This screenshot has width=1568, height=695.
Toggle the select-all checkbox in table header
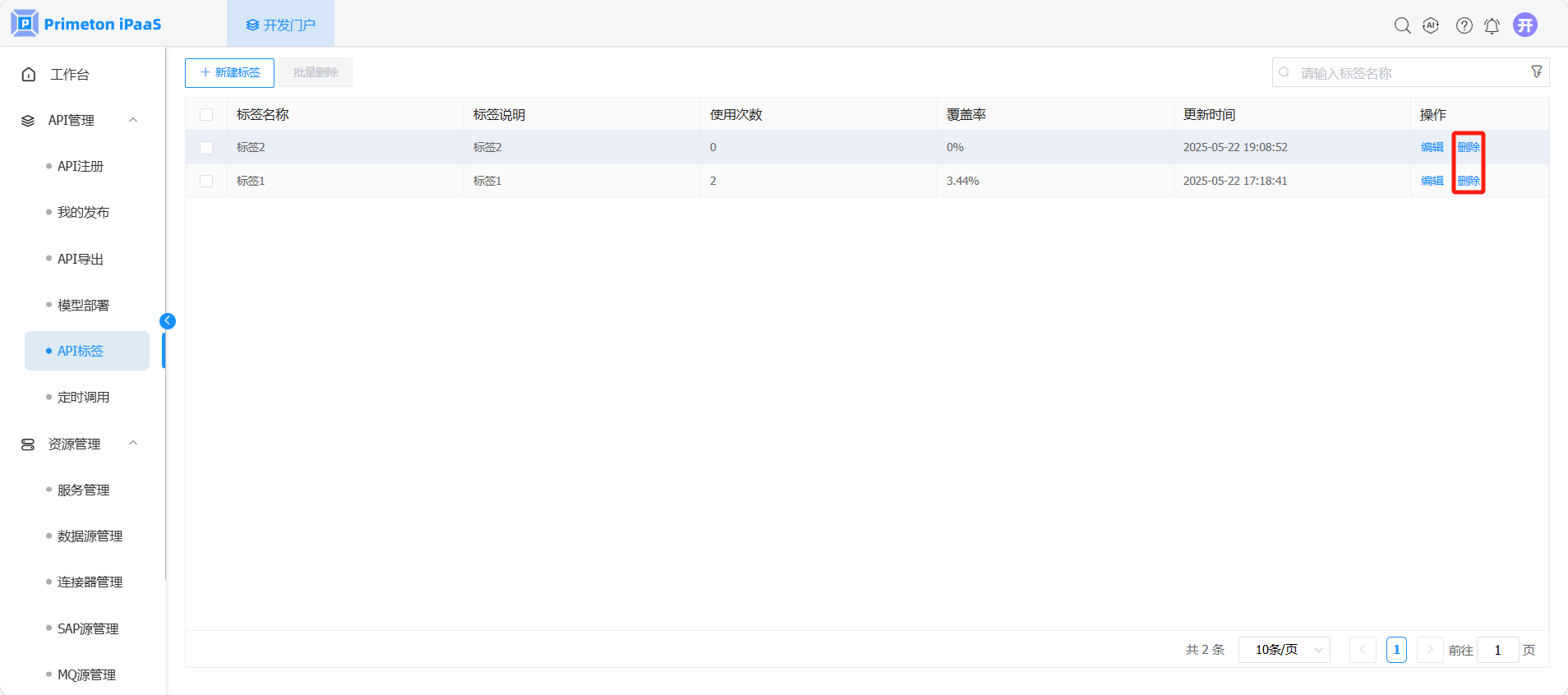206,115
